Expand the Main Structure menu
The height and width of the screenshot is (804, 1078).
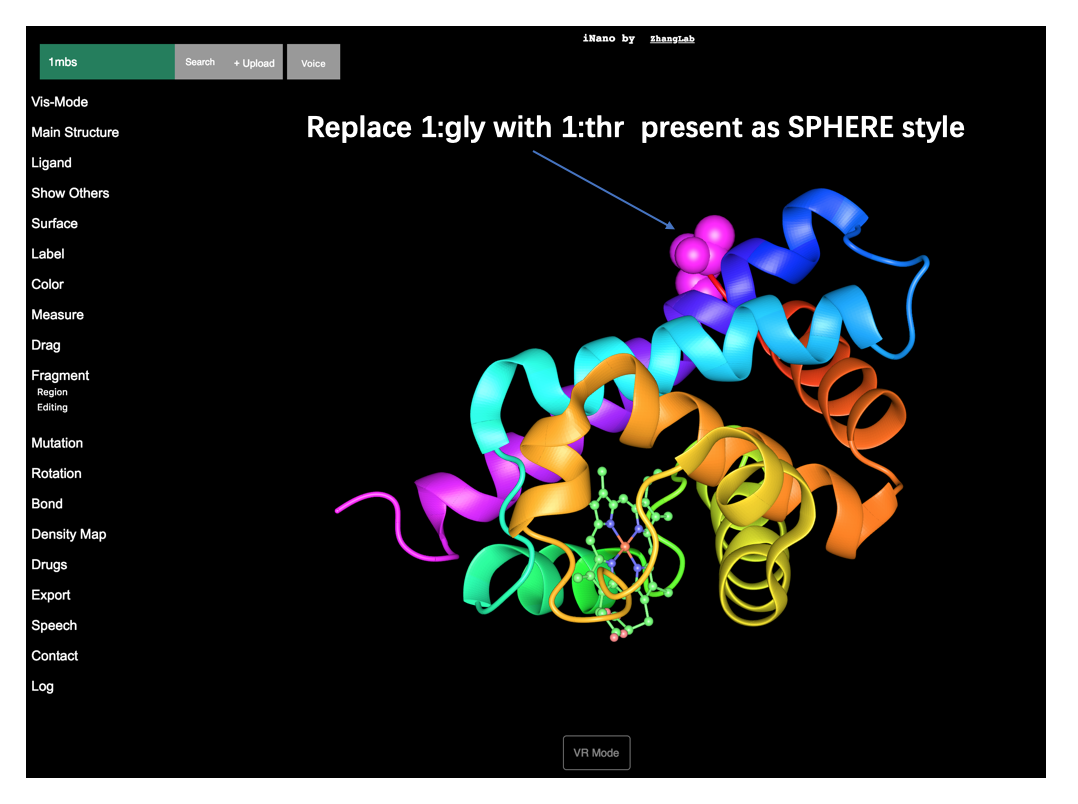point(75,132)
